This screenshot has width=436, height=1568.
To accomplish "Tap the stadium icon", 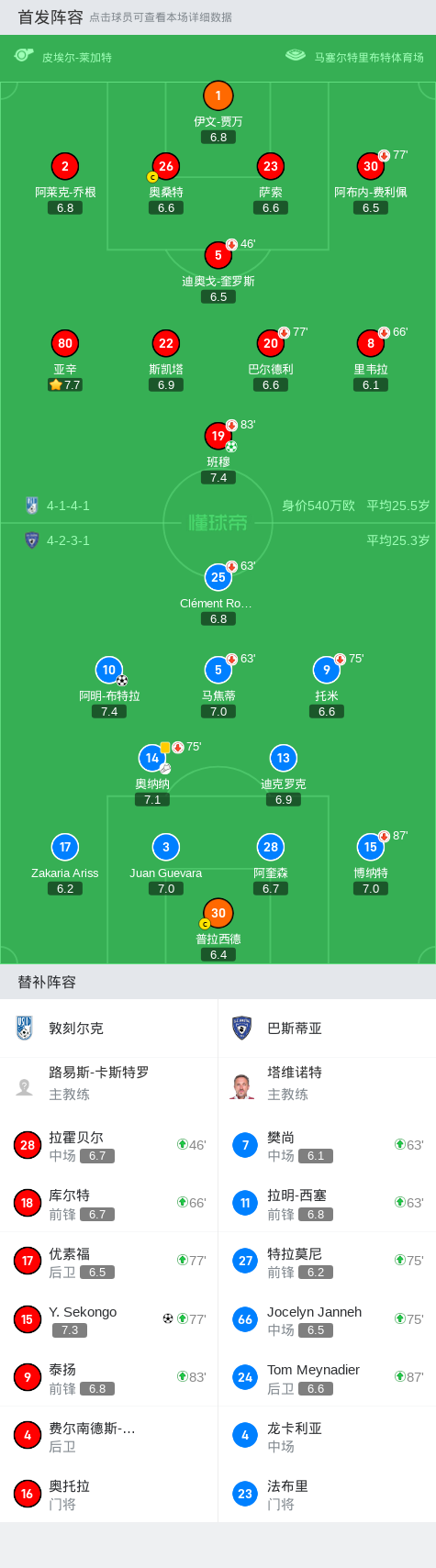I will [x=295, y=55].
